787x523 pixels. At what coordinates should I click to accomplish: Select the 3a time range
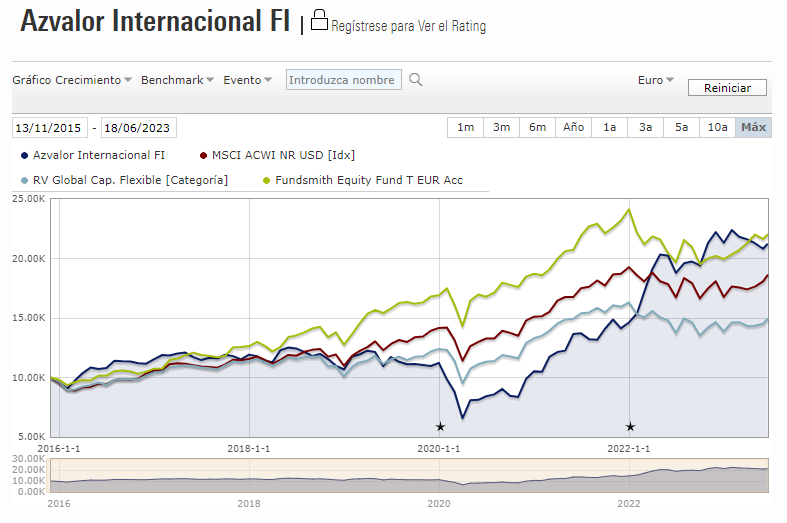click(x=645, y=127)
